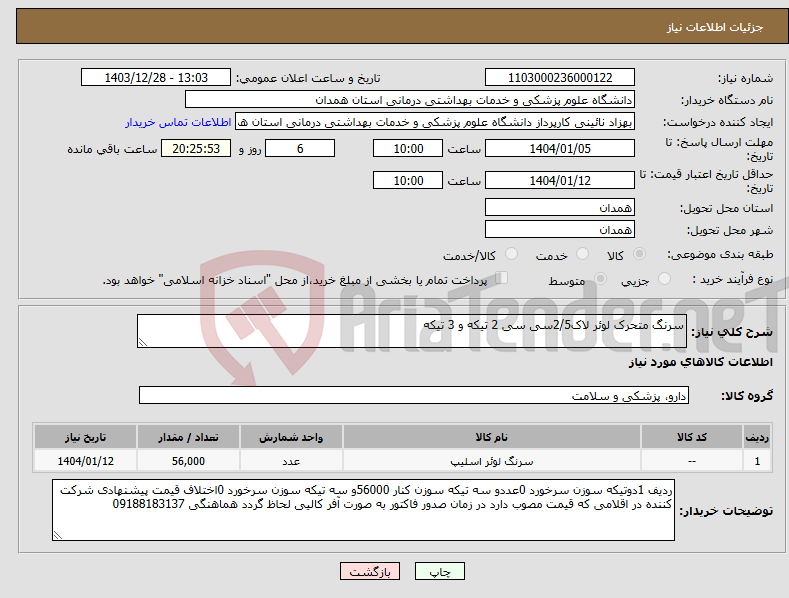
Task: Click the item name cell سرنگ لوئر اسلیپ
Action: tap(492, 461)
